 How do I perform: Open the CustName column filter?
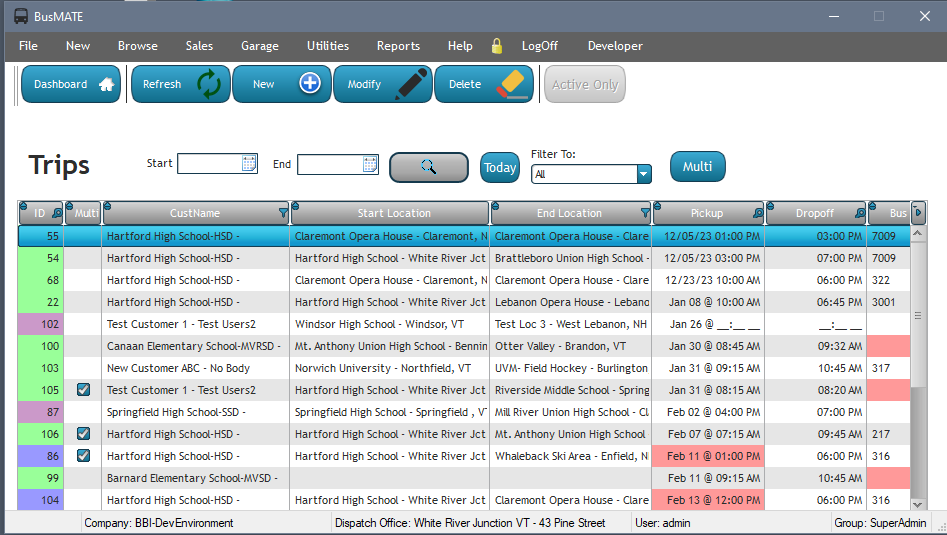click(x=283, y=213)
